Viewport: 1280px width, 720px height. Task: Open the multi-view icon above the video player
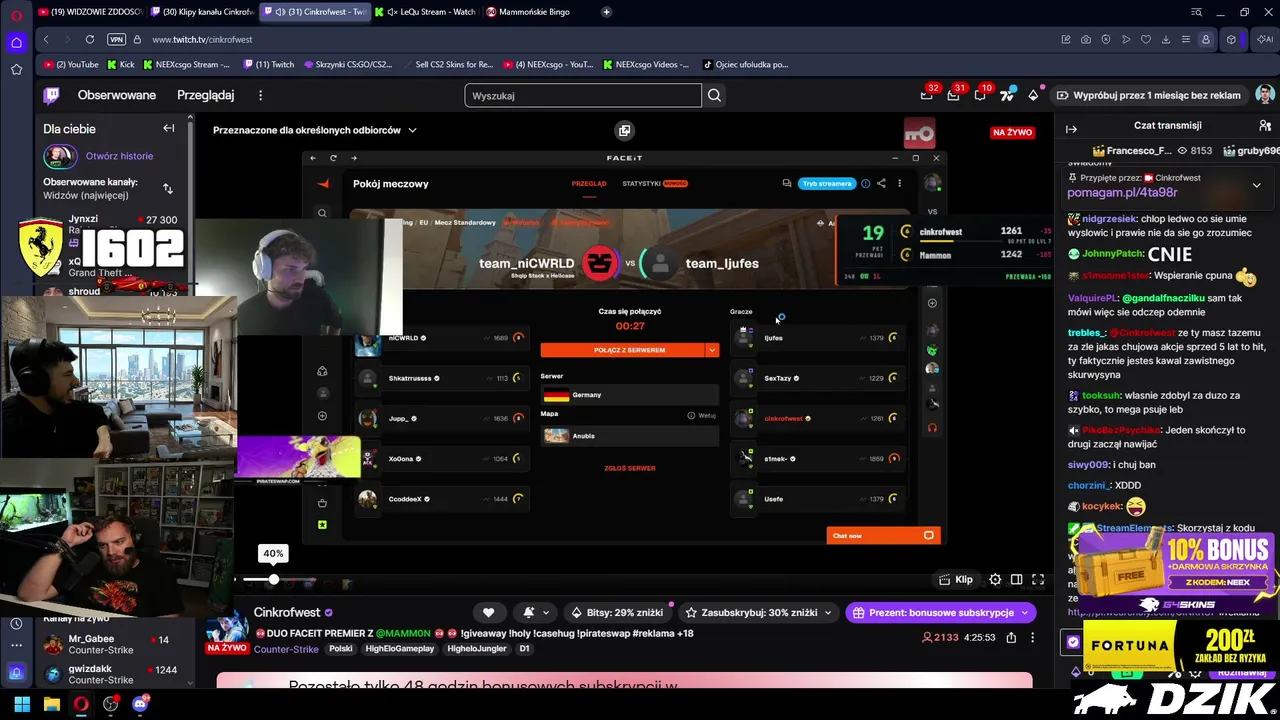(624, 130)
